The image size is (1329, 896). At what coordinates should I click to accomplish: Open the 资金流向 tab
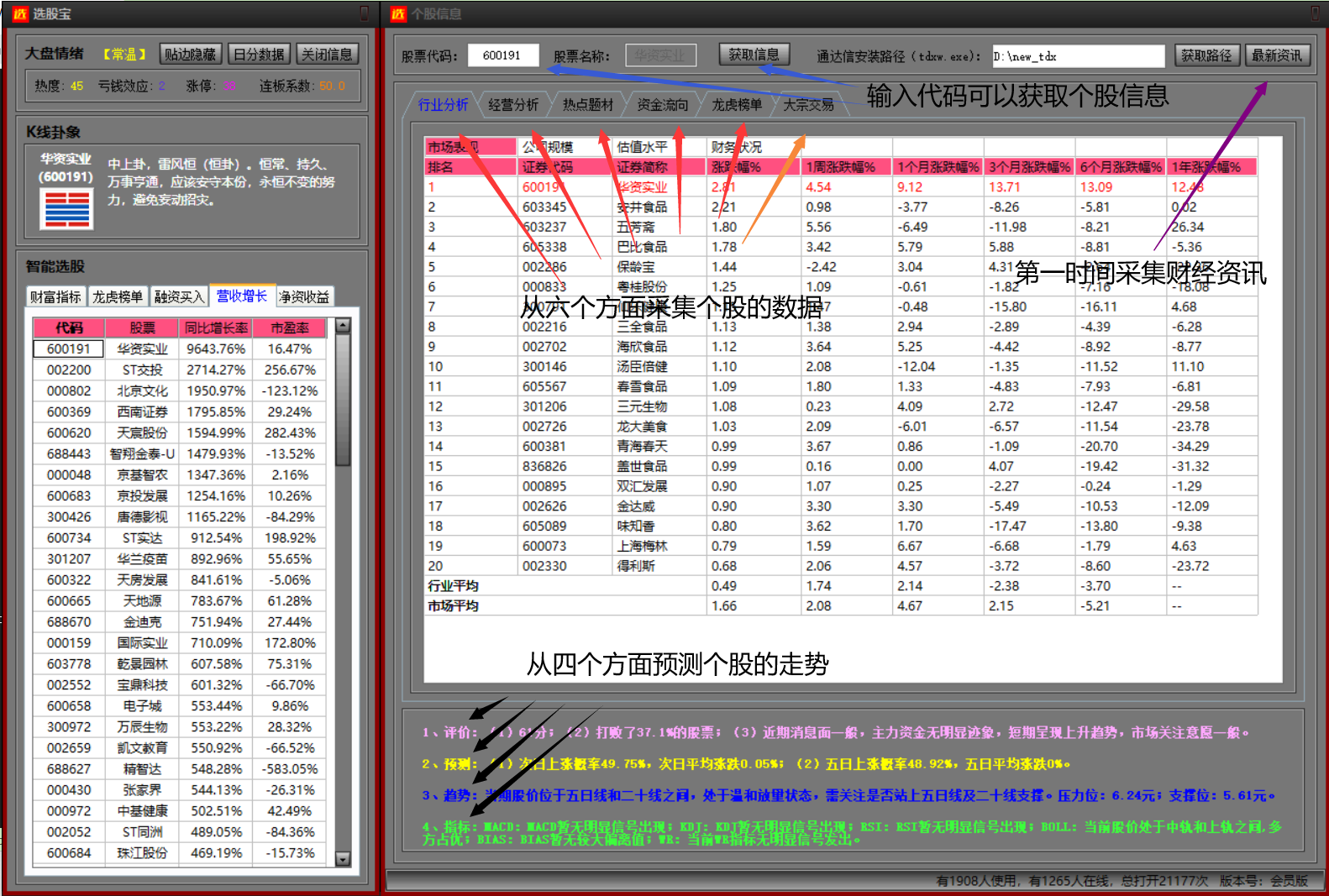pos(663,104)
